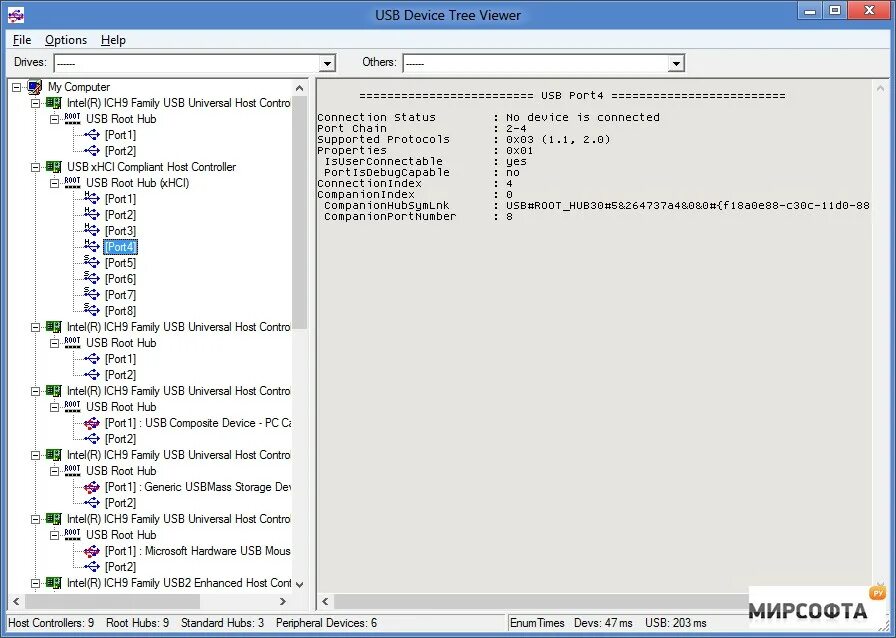Viewport: 896px width, 638px height.
Task: Click the CompanionHubSymLnk value text
Action: [x=688, y=205]
